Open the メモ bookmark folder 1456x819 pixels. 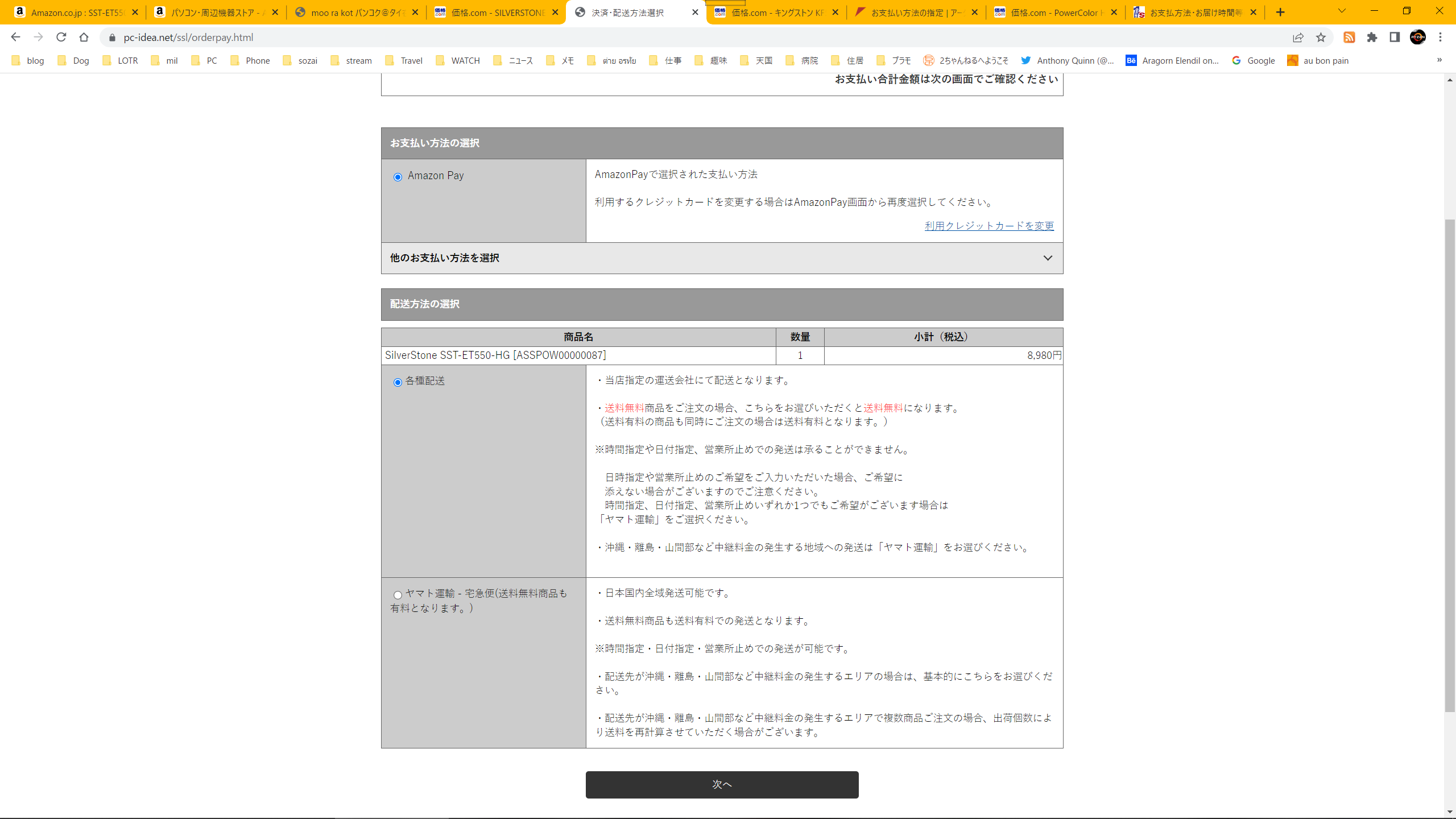(561, 60)
